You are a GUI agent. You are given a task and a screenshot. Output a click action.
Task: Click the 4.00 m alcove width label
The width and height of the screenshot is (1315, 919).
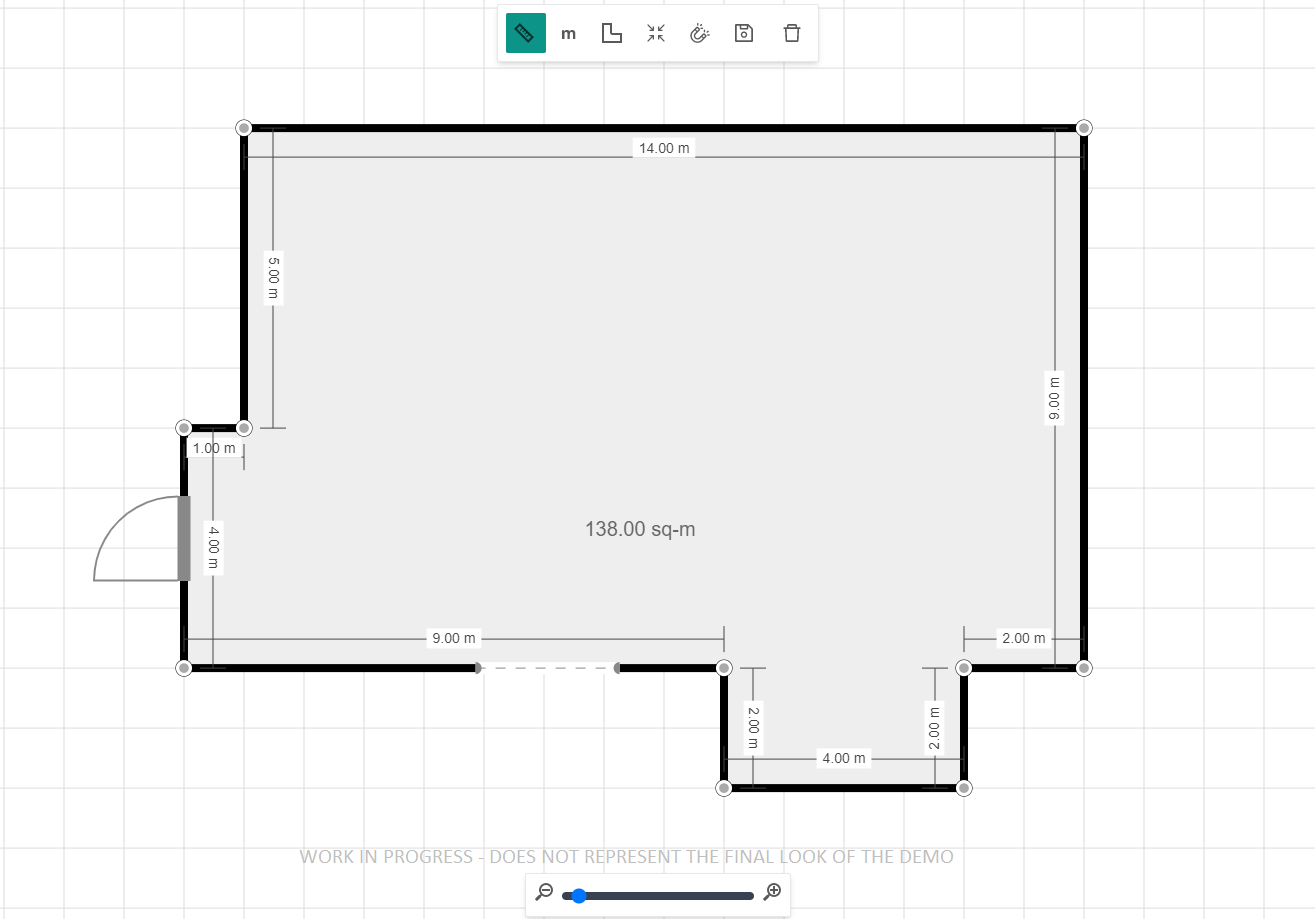[844, 758]
